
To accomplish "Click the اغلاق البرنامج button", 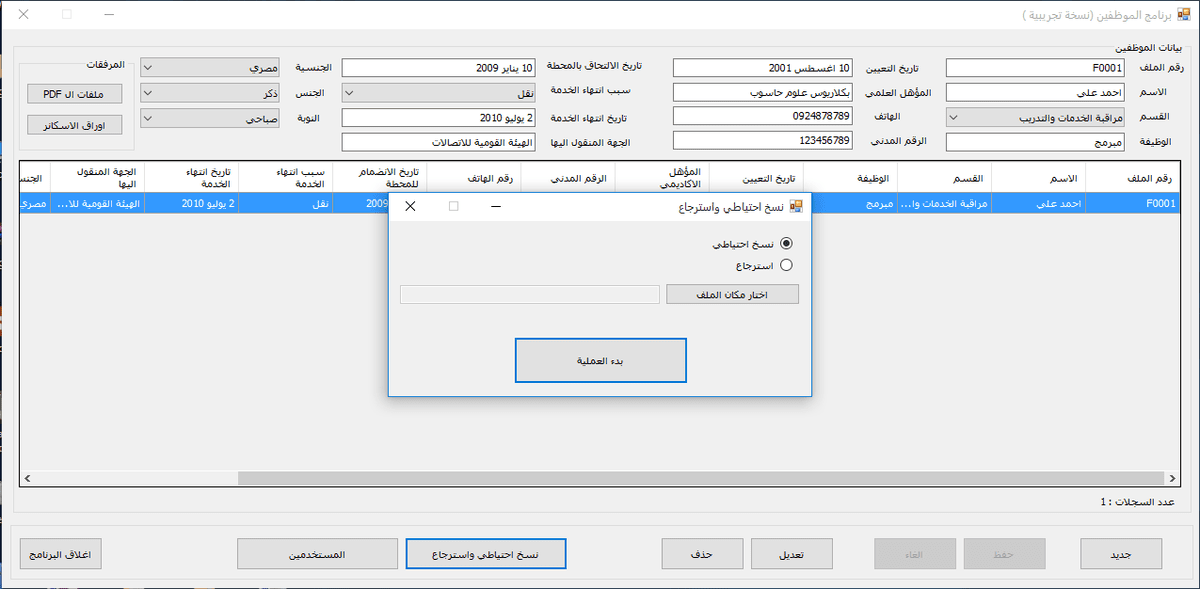I will point(61,554).
